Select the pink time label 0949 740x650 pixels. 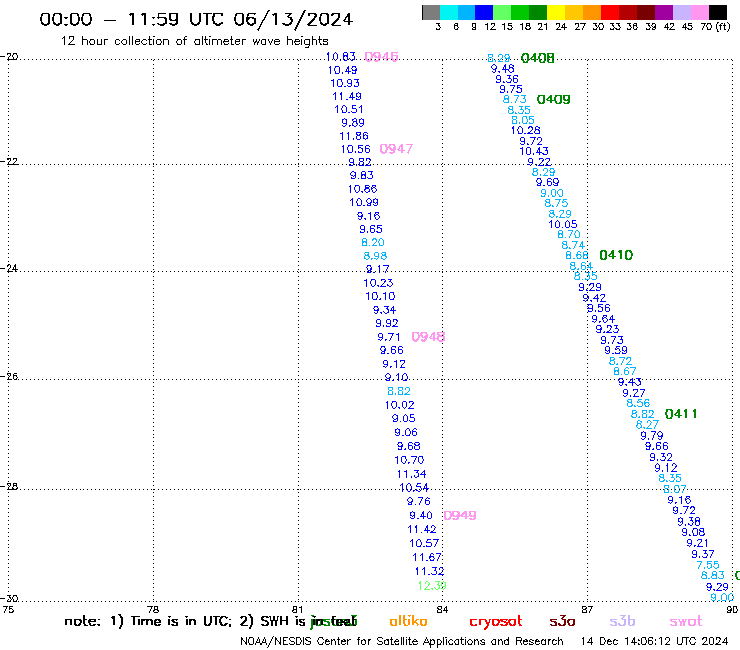[x=460, y=515]
